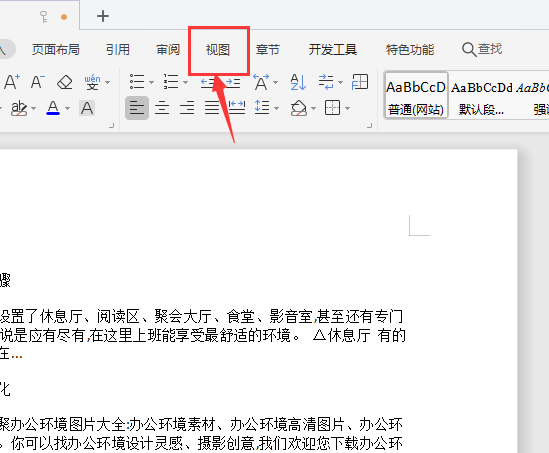Align text right
549x453 pixels.
187,108
